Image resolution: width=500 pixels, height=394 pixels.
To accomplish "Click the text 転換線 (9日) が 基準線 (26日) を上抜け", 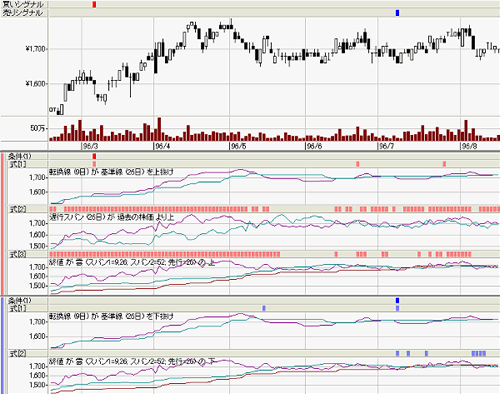I will point(111,172).
